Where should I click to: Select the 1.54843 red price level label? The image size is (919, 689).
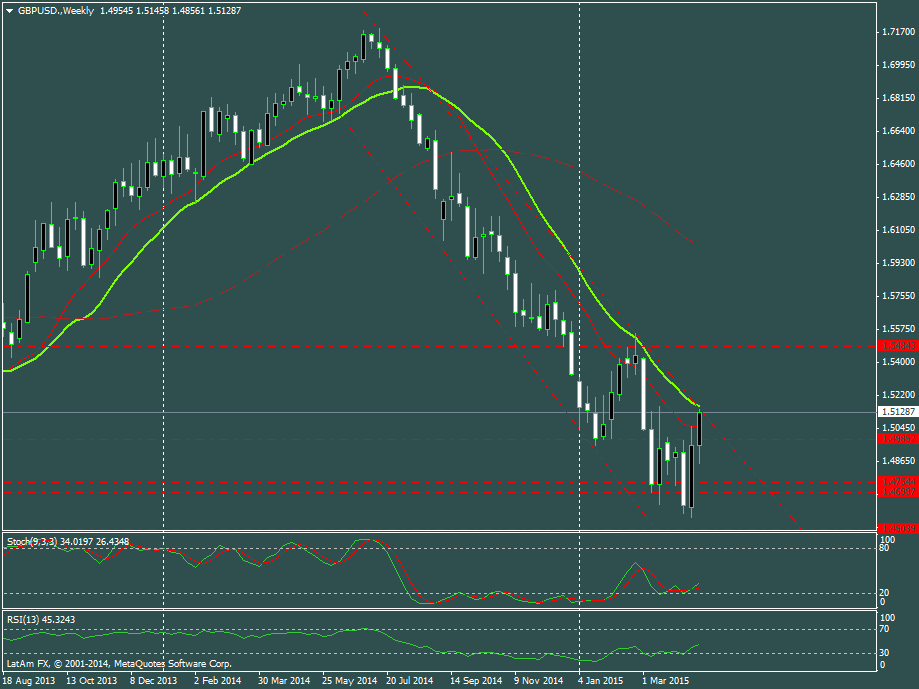897,345
